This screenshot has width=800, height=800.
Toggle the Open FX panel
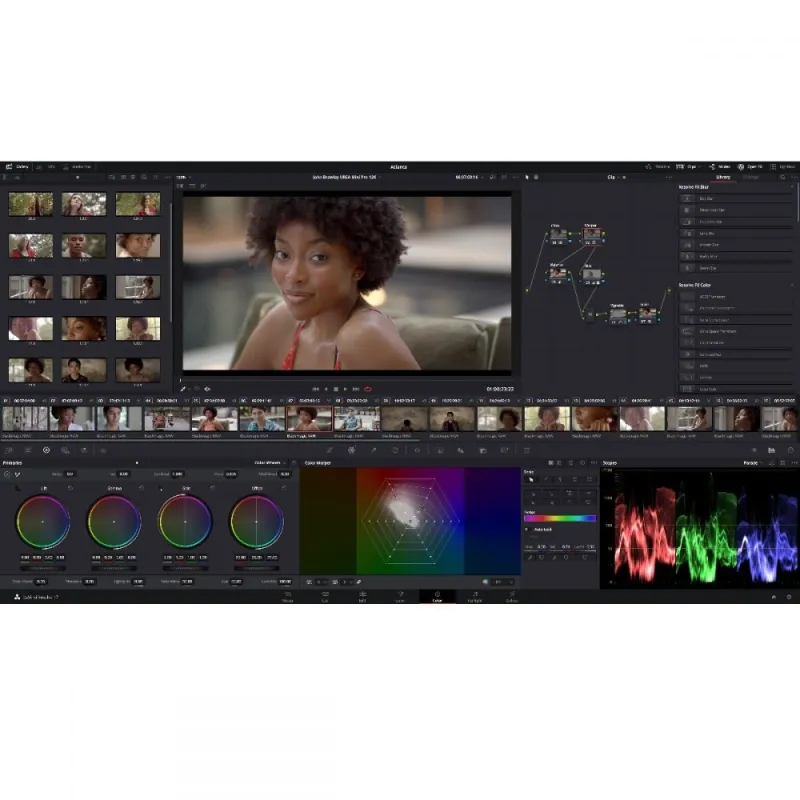pos(745,166)
